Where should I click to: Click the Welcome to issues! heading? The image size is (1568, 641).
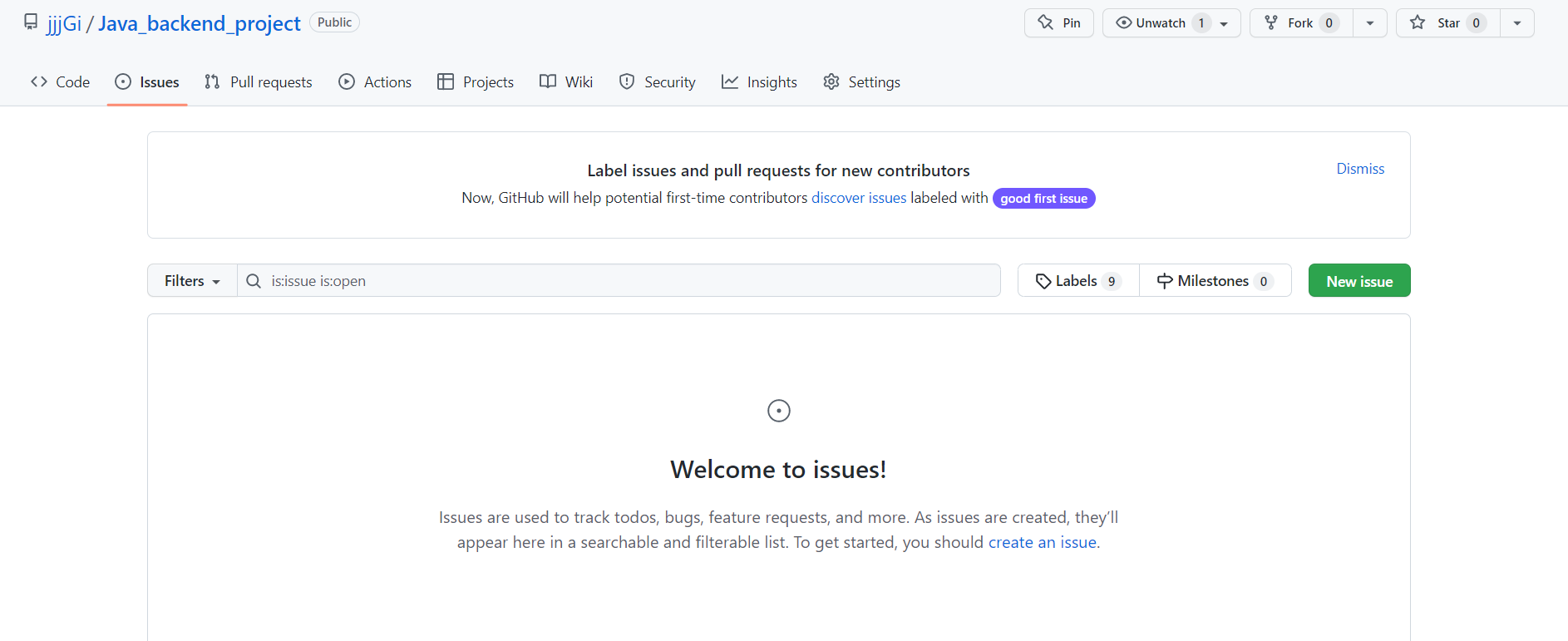[x=778, y=470]
